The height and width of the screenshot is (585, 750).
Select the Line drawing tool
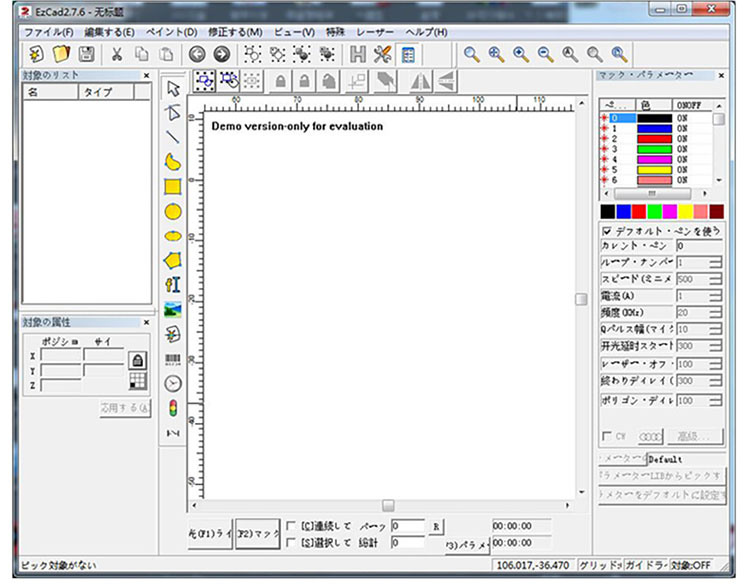coord(173,137)
